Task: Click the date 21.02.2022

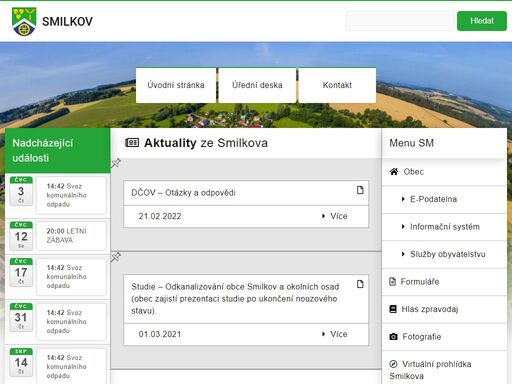Action: pos(160,216)
